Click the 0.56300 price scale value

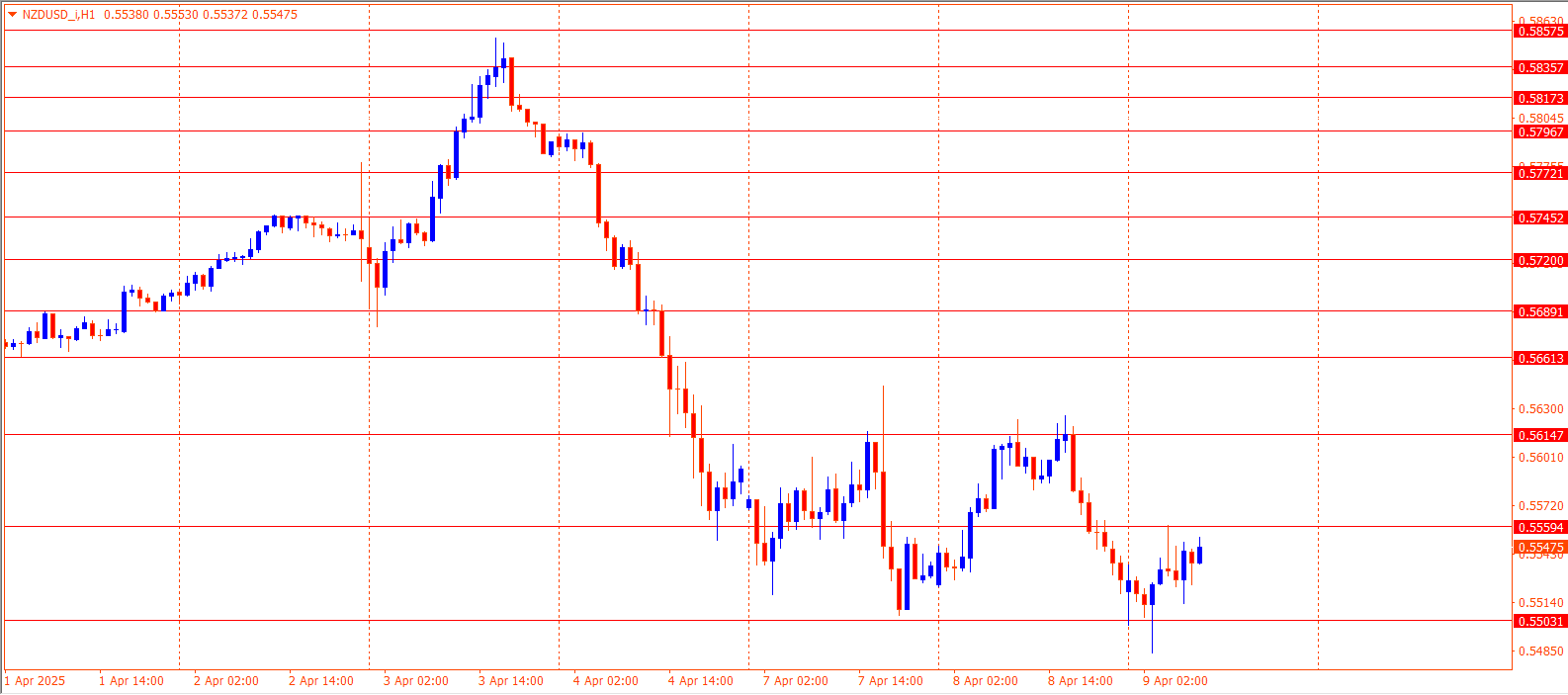coord(1541,409)
